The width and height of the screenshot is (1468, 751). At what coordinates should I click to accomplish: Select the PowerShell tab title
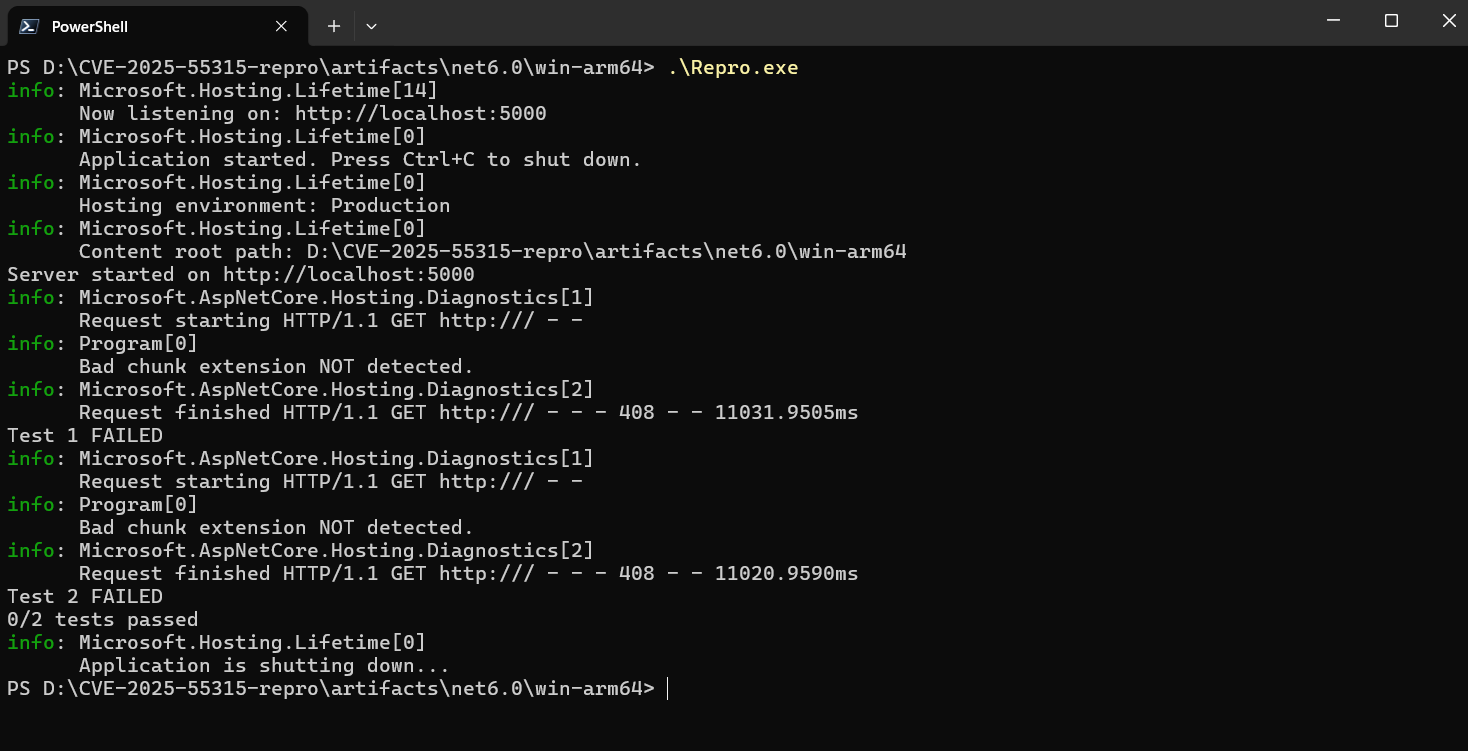point(90,27)
